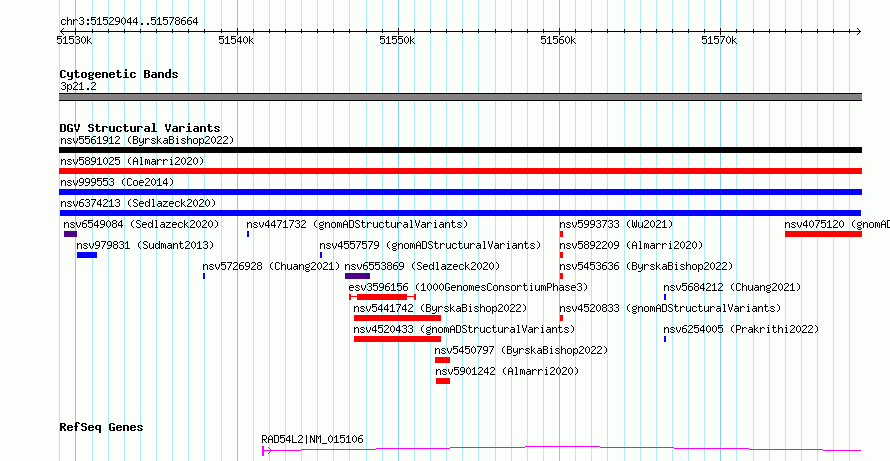Open variant nsv4520833 gnomAD label

point(670,308)
